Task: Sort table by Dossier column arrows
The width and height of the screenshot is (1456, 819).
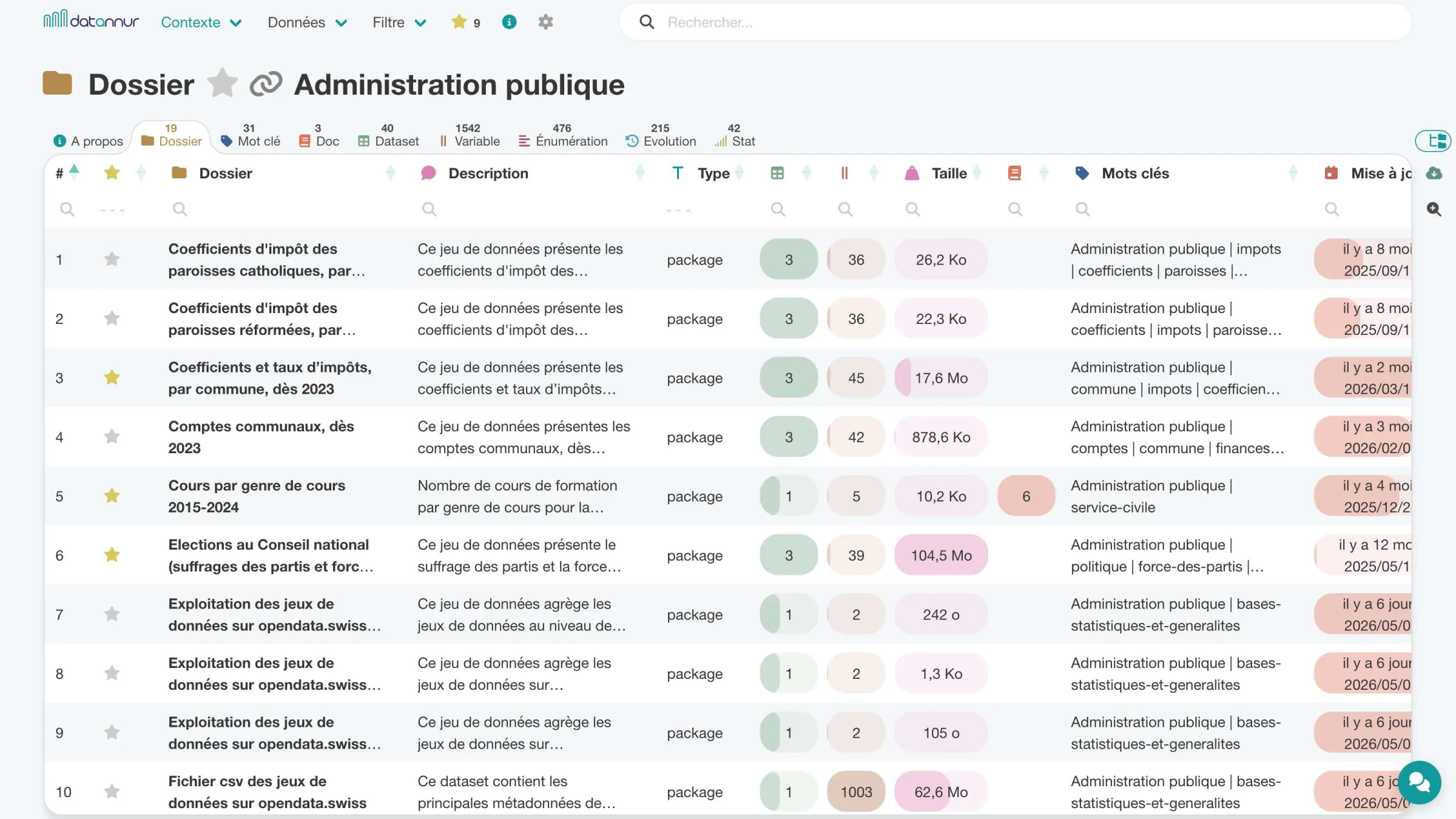Action: coord(391,174)
